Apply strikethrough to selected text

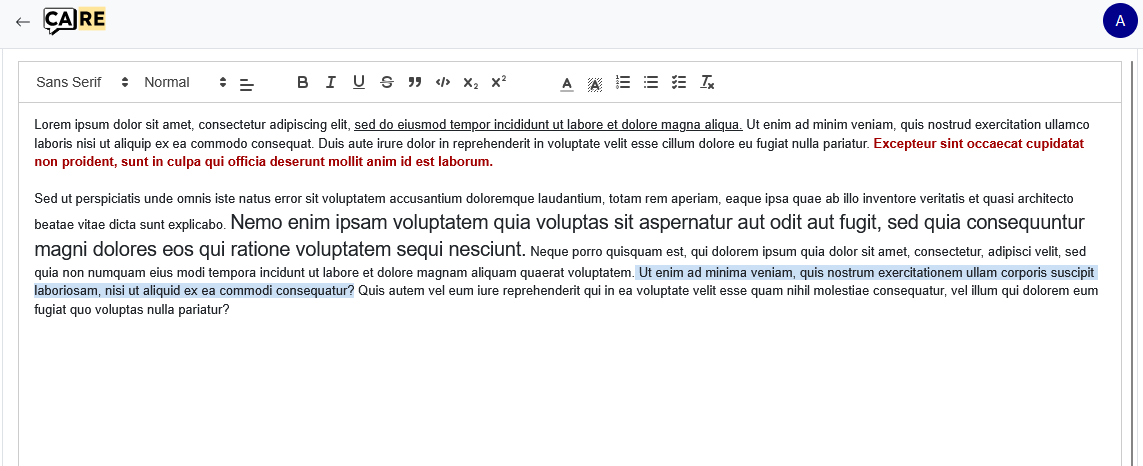click(387, 83)
